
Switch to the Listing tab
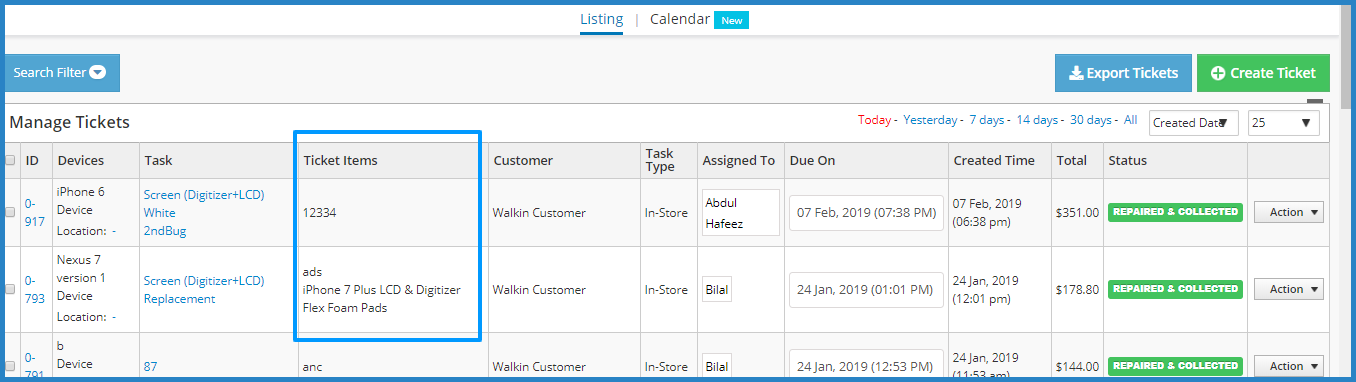tap(601, 19)
